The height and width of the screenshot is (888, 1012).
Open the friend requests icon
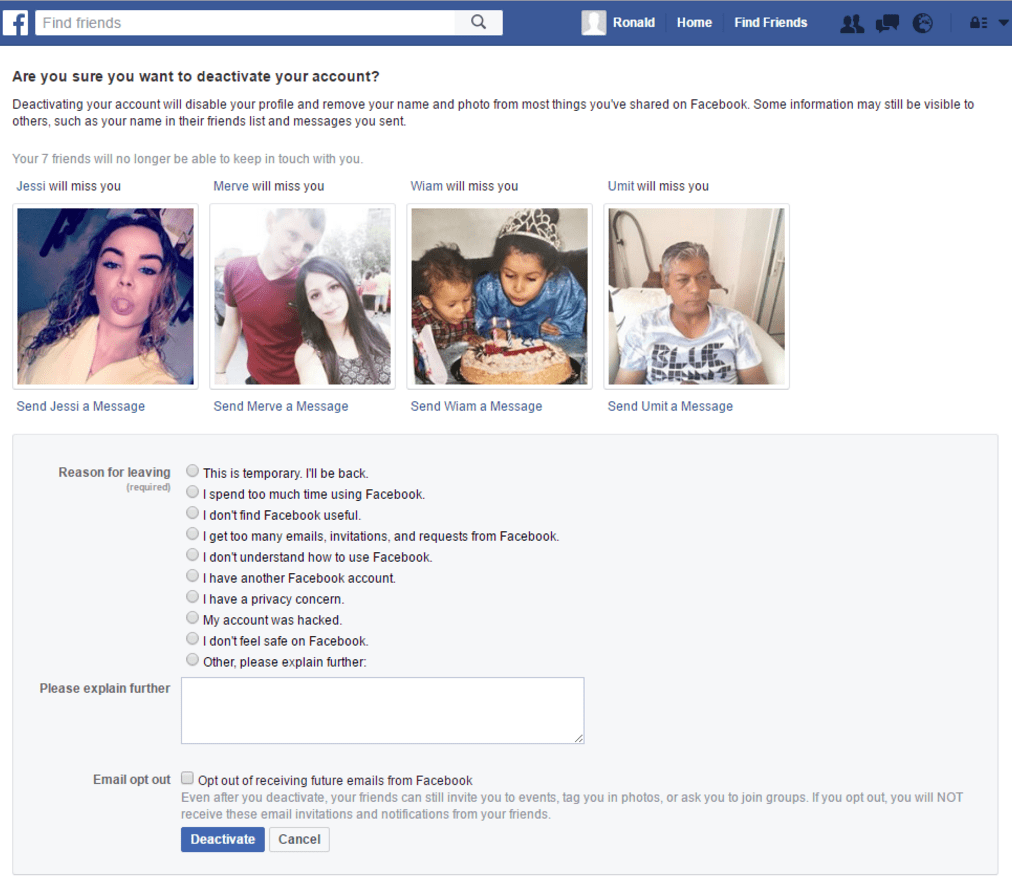pyautogui.click(x=852, y=23)
